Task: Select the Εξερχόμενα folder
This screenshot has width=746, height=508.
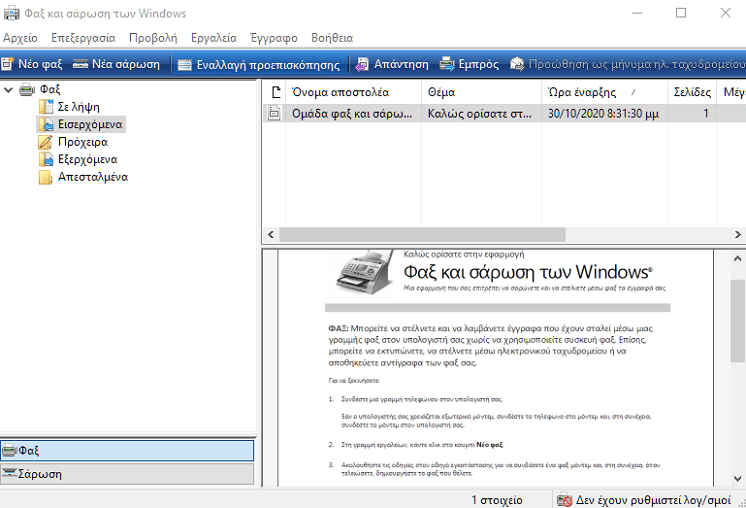Action: pos(88,160)
